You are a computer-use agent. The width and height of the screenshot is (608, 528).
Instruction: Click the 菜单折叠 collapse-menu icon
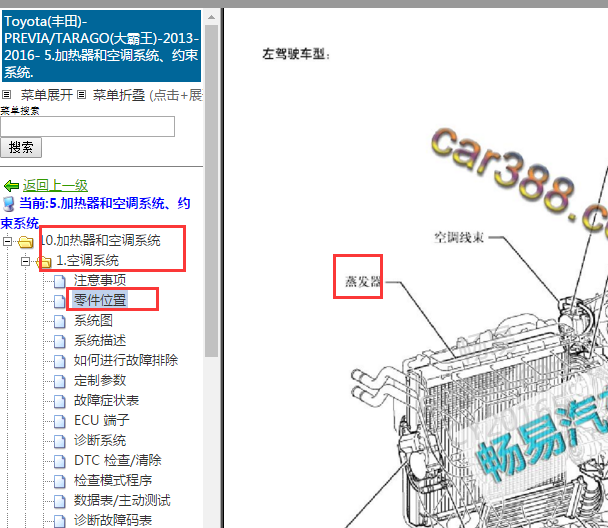81,95
